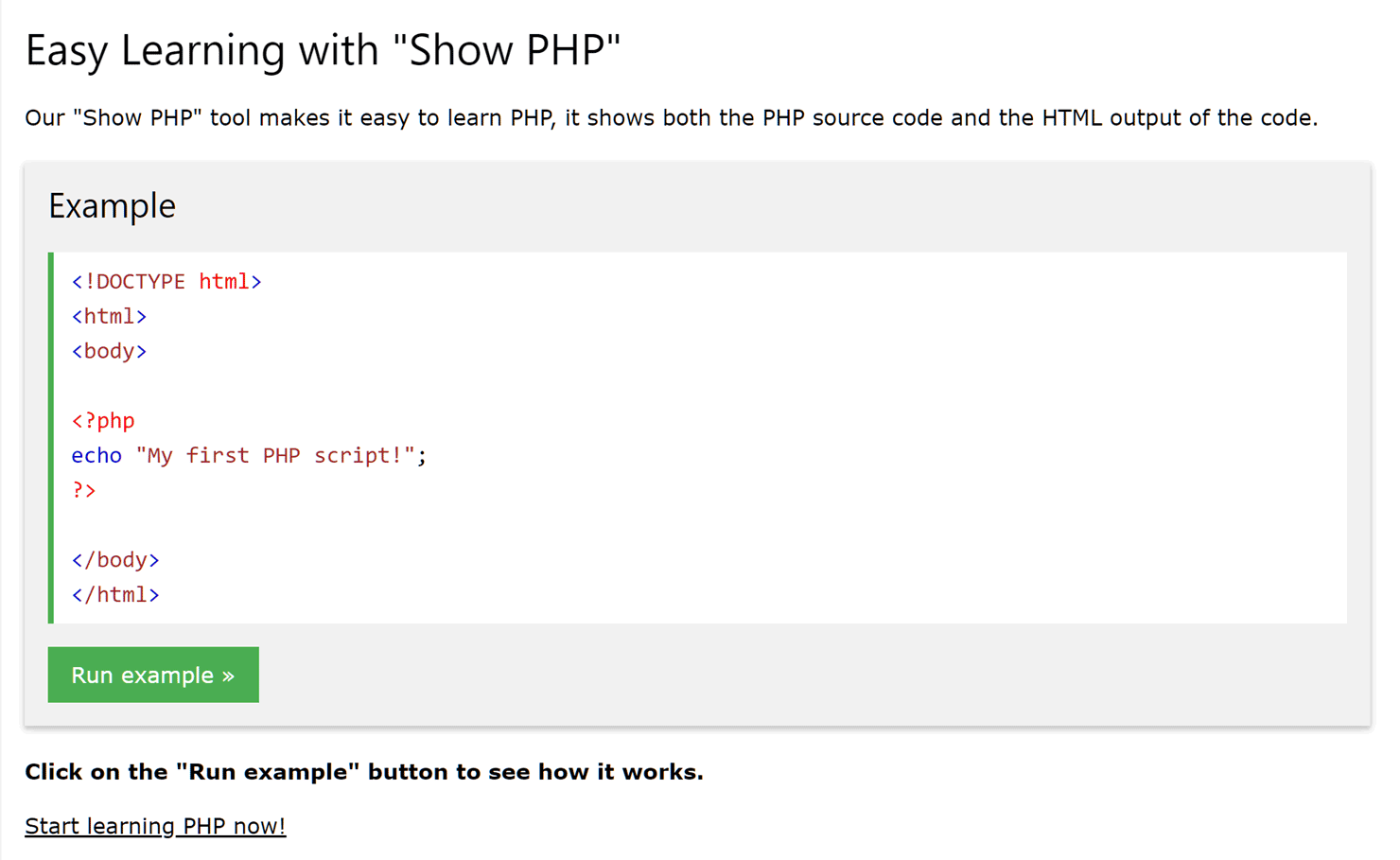Click the echo statement code line

249,455
